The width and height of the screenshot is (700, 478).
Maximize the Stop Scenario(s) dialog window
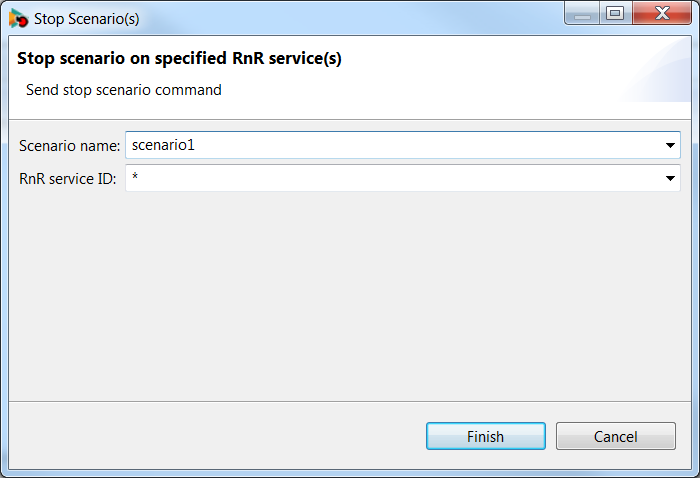click(x=615, y=13)
